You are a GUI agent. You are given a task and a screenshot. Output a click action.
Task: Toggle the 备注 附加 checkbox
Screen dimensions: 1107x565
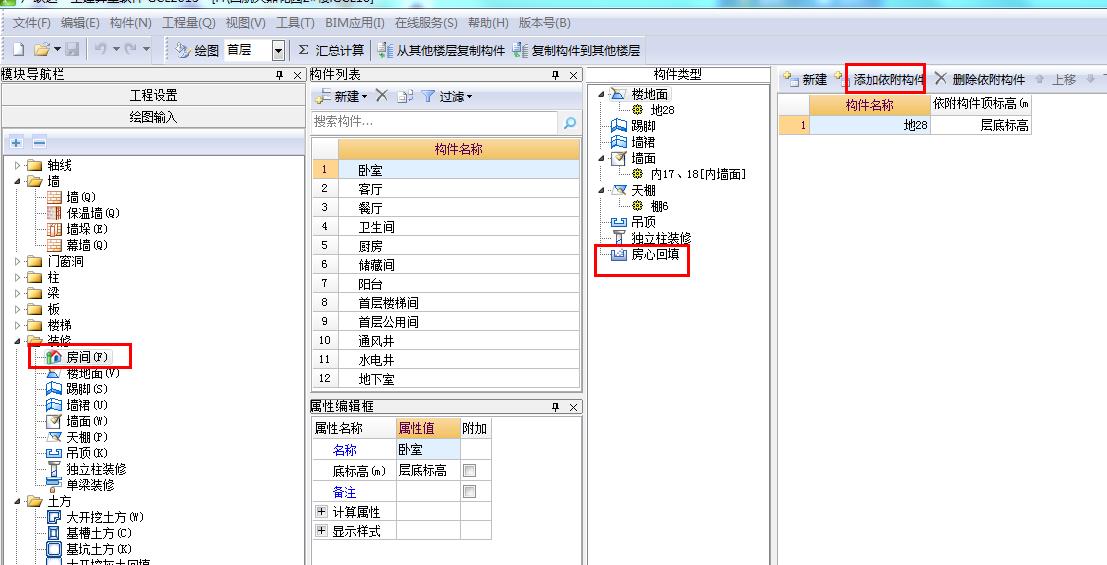click(469, 492)
